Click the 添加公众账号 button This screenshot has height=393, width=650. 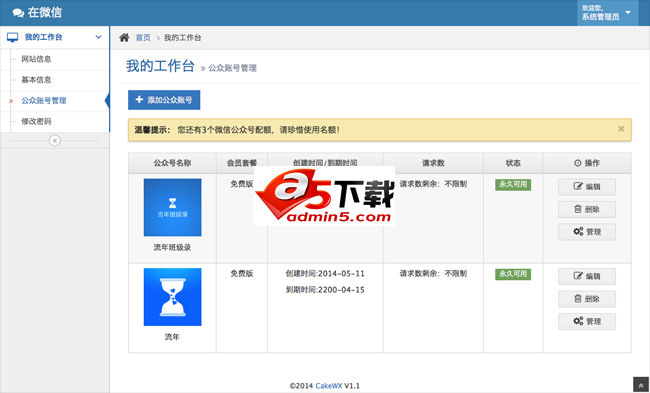(164, 100)
